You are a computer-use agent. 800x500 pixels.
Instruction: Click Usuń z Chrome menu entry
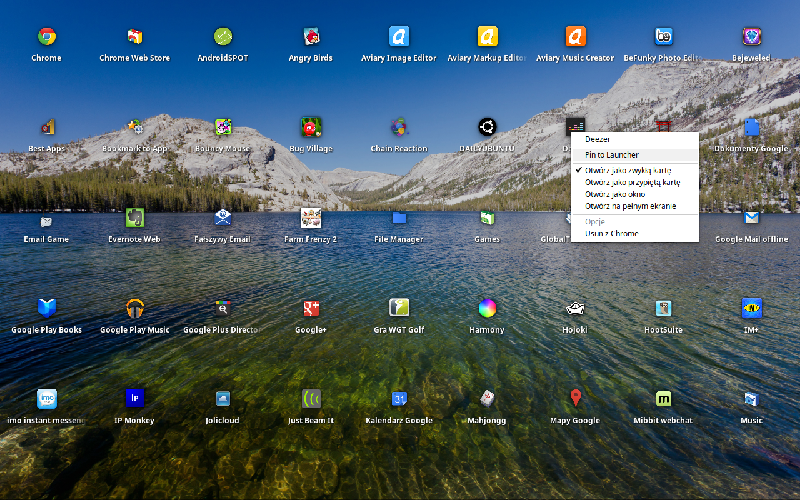coord(635,234)
